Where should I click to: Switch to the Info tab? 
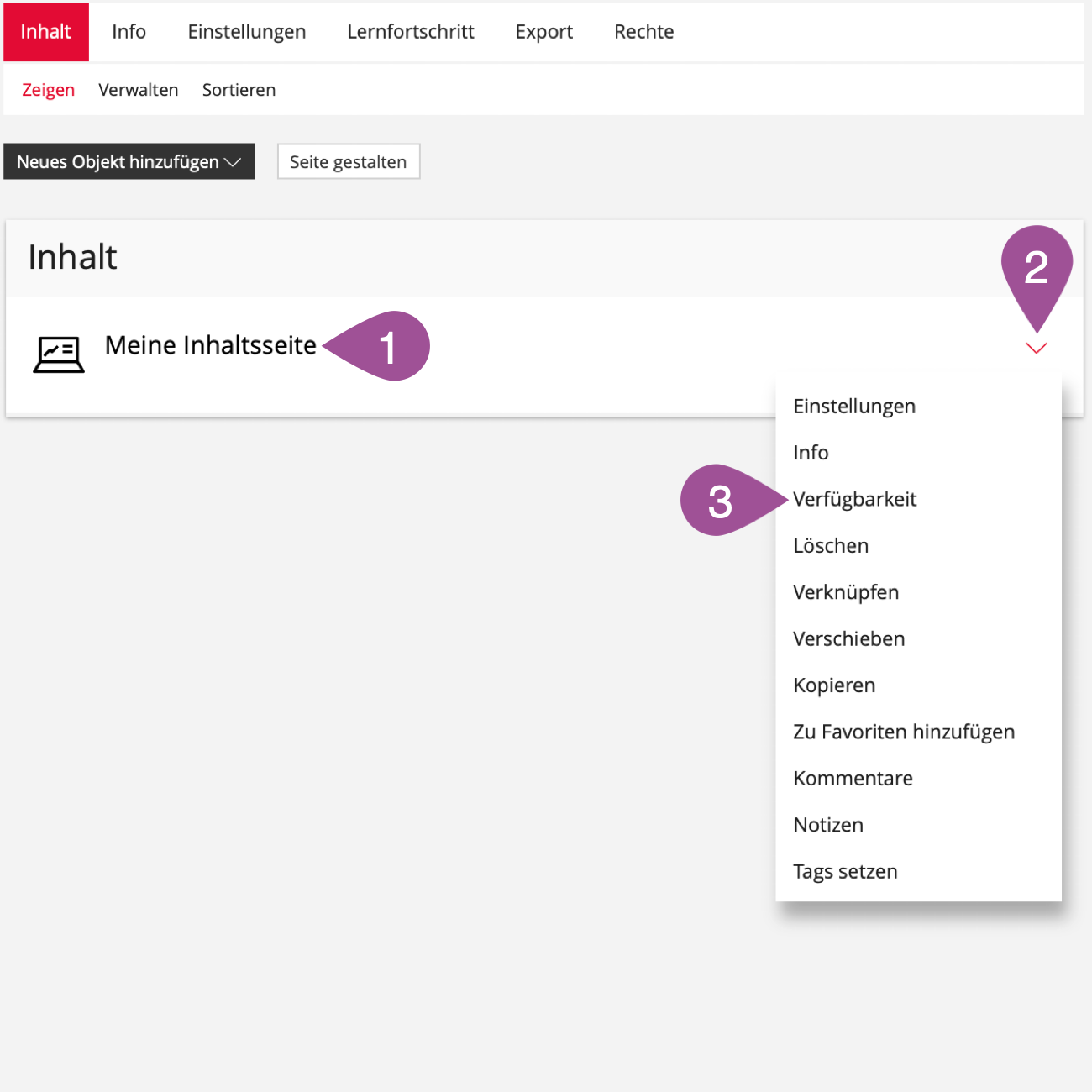pyautogui.click(x=129, y=32)
